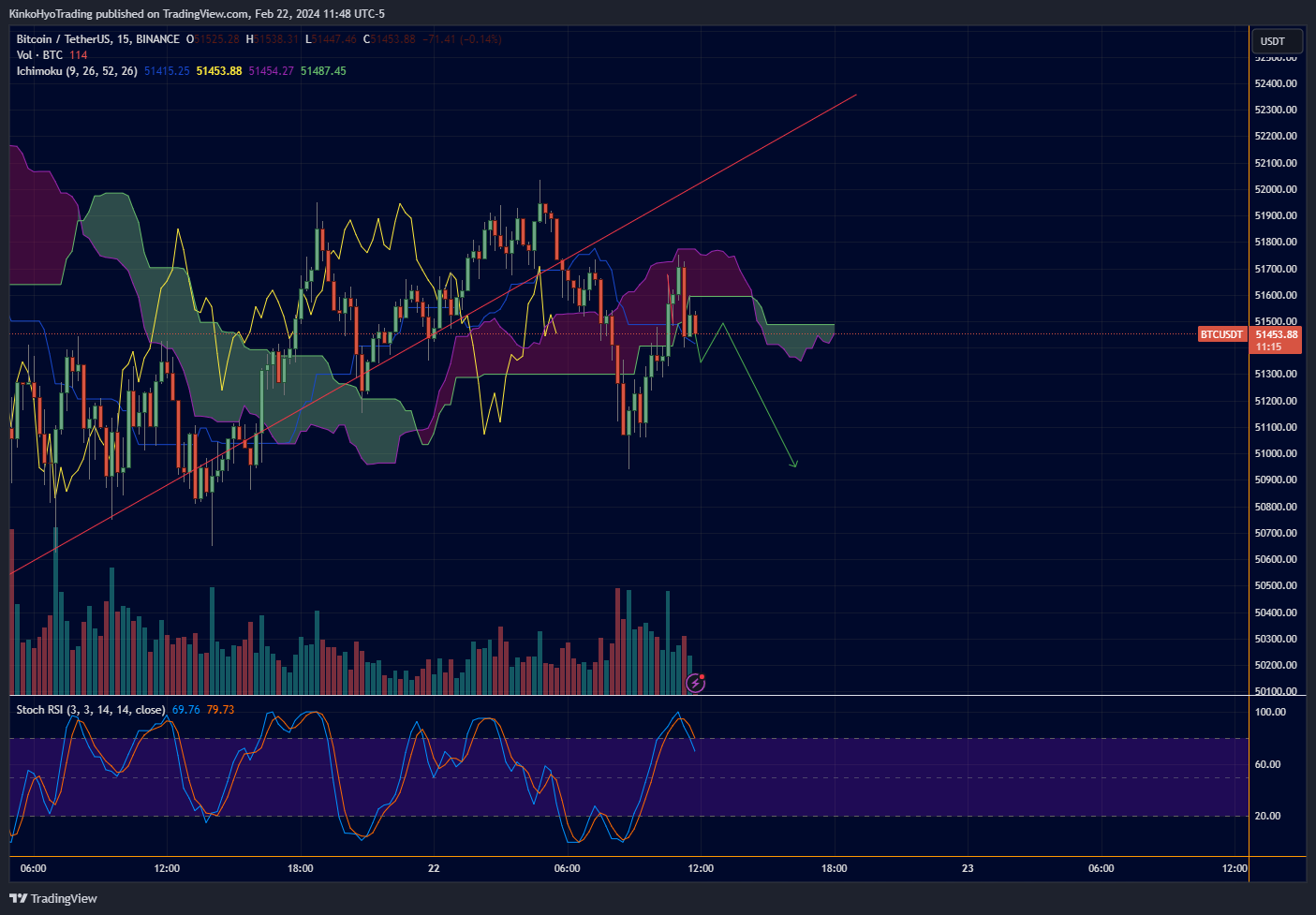Click the open price O51525.28
The height and width of the screenshot is (915, 1316).
tap(213, 39)
